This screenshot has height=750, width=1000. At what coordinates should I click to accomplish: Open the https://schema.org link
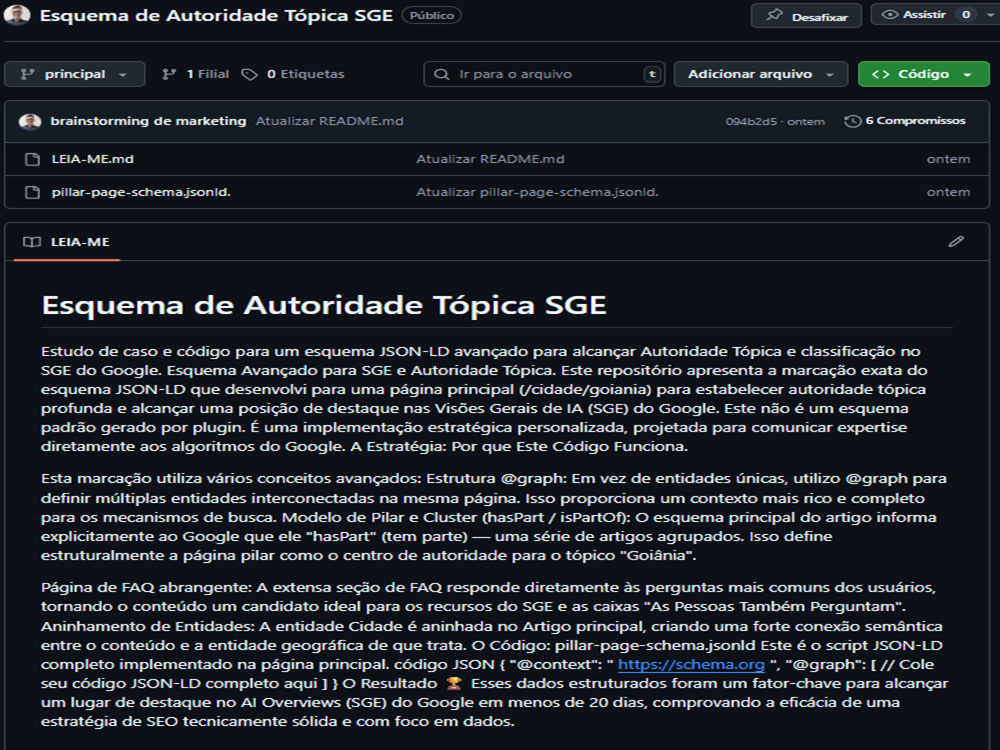(x=691, y=664)
